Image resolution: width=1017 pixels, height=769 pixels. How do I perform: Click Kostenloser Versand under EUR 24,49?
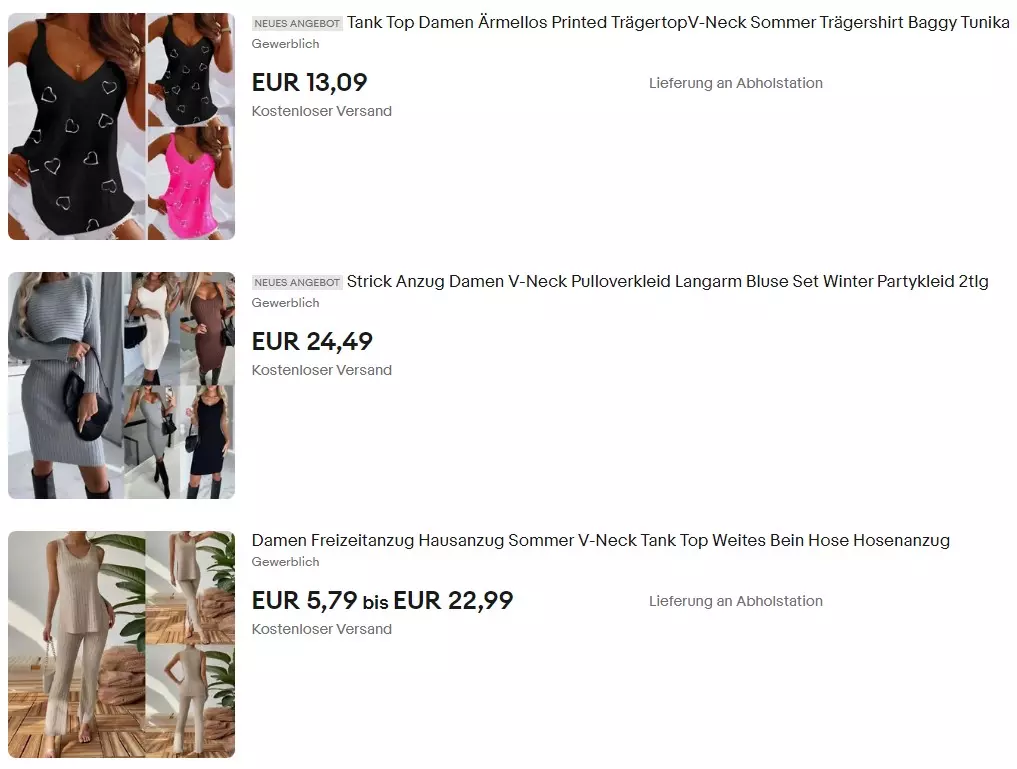(x=322, y=370)
